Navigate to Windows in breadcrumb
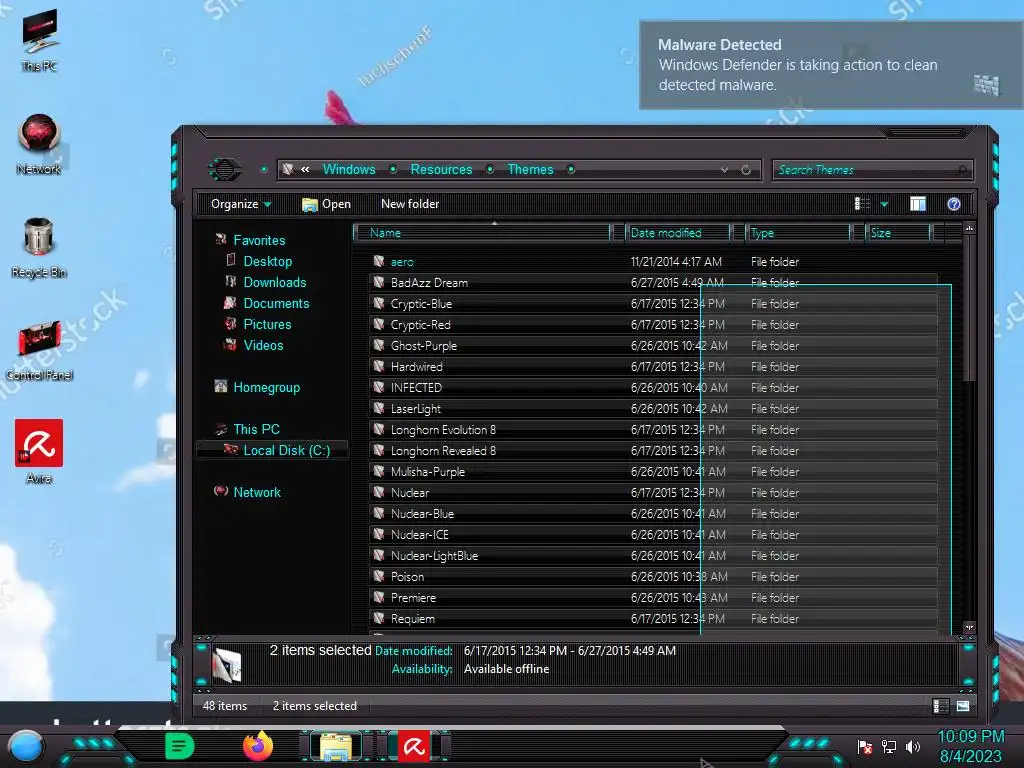 point(349,169)
